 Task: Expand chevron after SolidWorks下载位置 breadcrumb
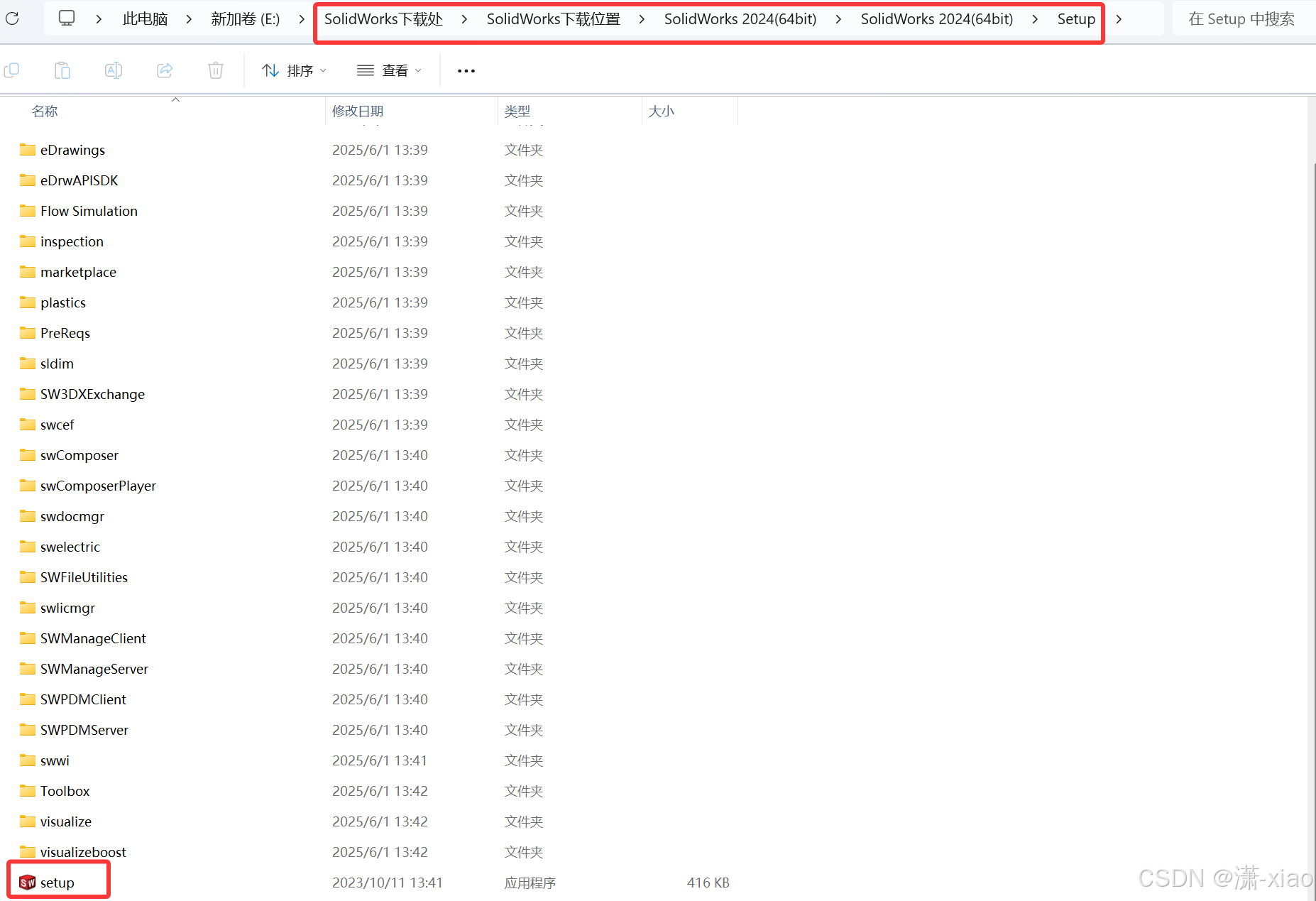coord(642,19)
